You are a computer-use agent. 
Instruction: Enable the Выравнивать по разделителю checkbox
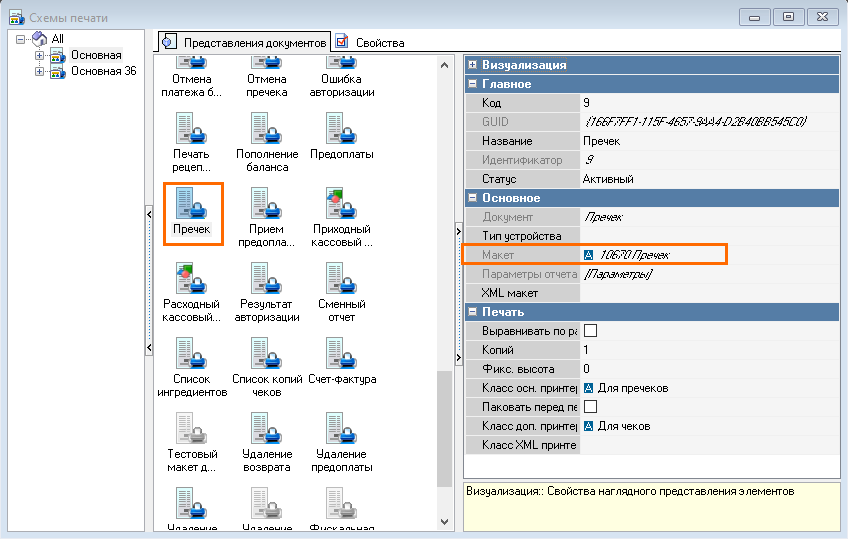point(590,331)
